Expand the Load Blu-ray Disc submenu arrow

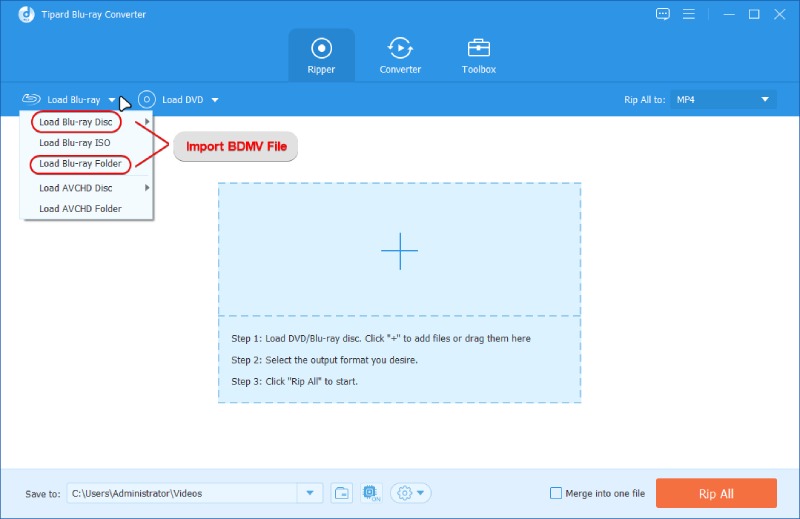click(x=146, y=122)
